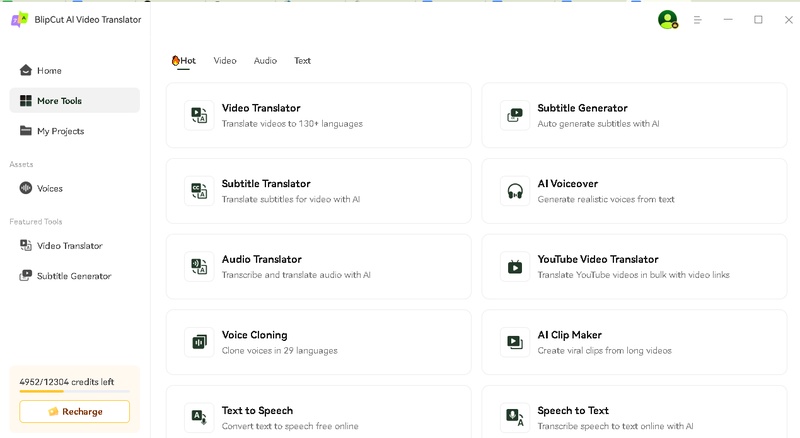800x438 pixels.
Task: Click the AI Clip Maker icon
Action: pyautogui.click(x=515, y=342)
